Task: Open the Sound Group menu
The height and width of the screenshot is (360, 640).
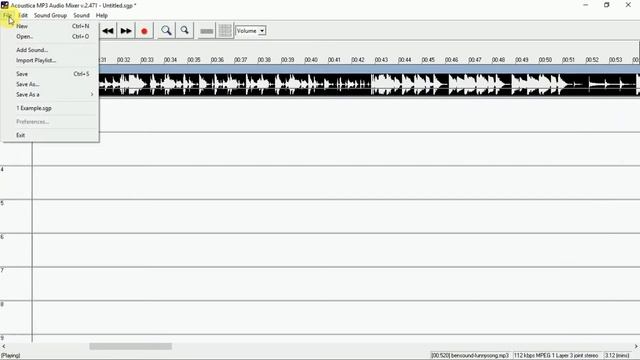Action: pos(50,15)
